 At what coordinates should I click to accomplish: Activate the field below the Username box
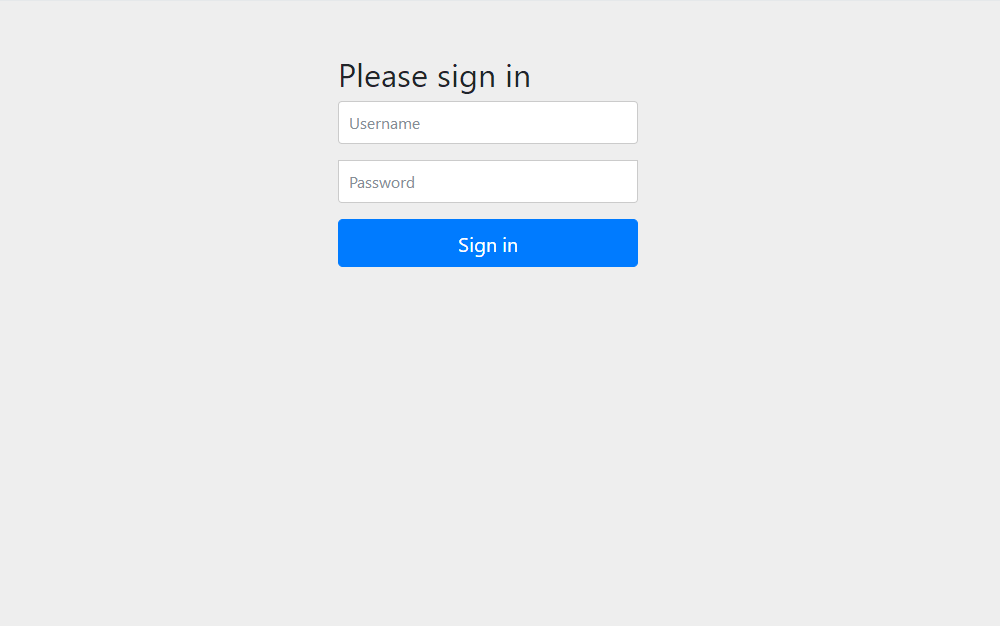point(488,182)
